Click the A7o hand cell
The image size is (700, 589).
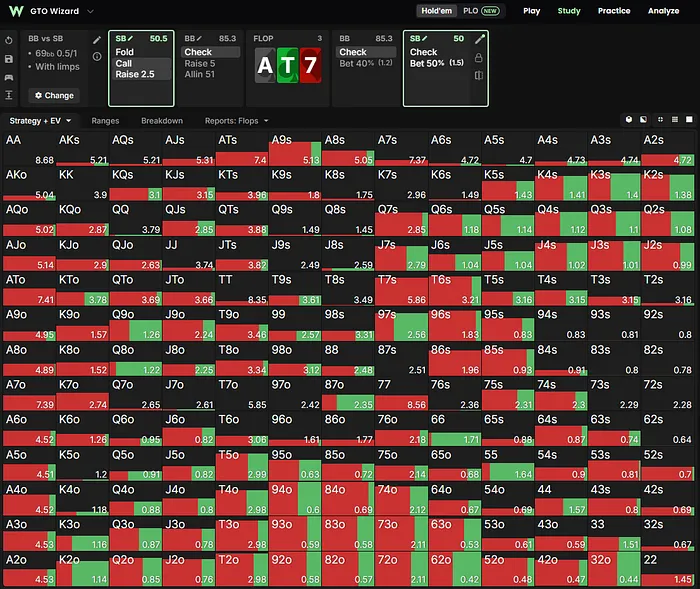point(29,394)
